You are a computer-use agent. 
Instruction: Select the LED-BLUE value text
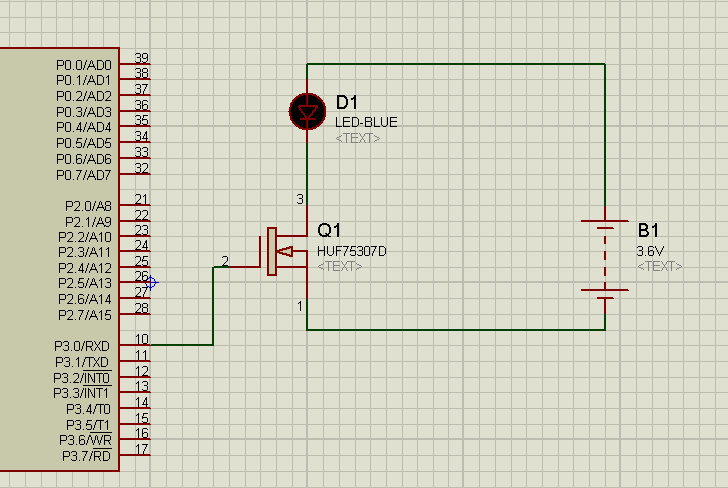(x=365, y=122)
